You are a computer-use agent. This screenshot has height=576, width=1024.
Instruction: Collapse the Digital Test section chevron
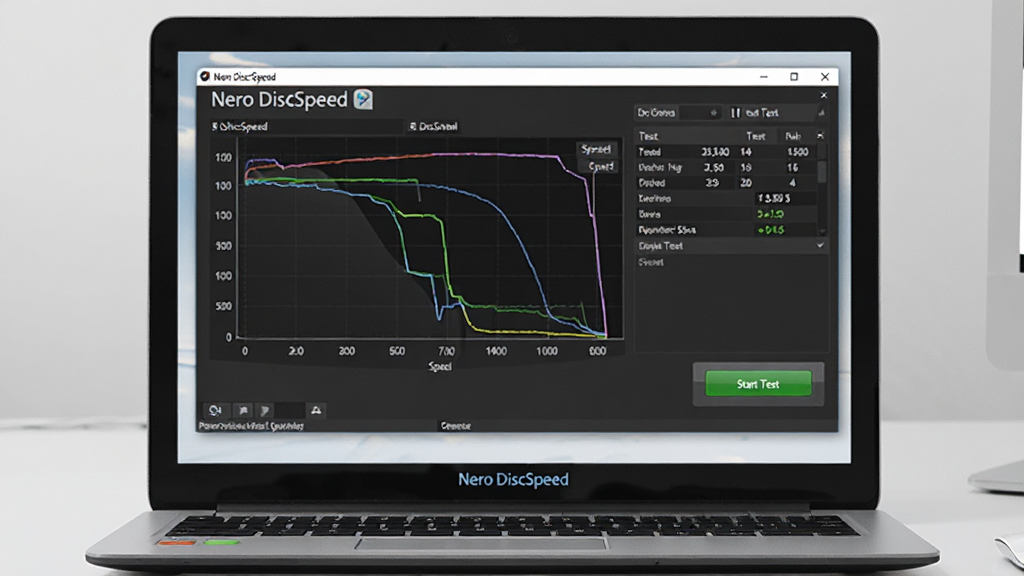click(820, 246)
